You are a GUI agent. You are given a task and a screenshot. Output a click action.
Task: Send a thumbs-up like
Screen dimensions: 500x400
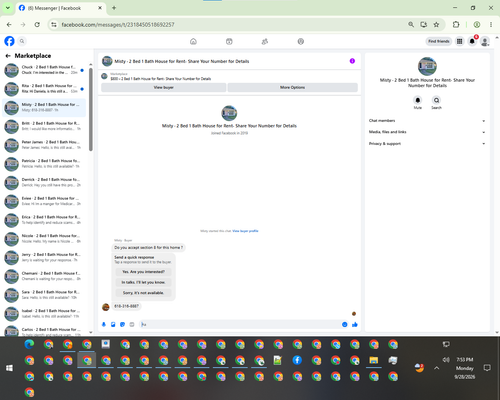tap(355, 324)
